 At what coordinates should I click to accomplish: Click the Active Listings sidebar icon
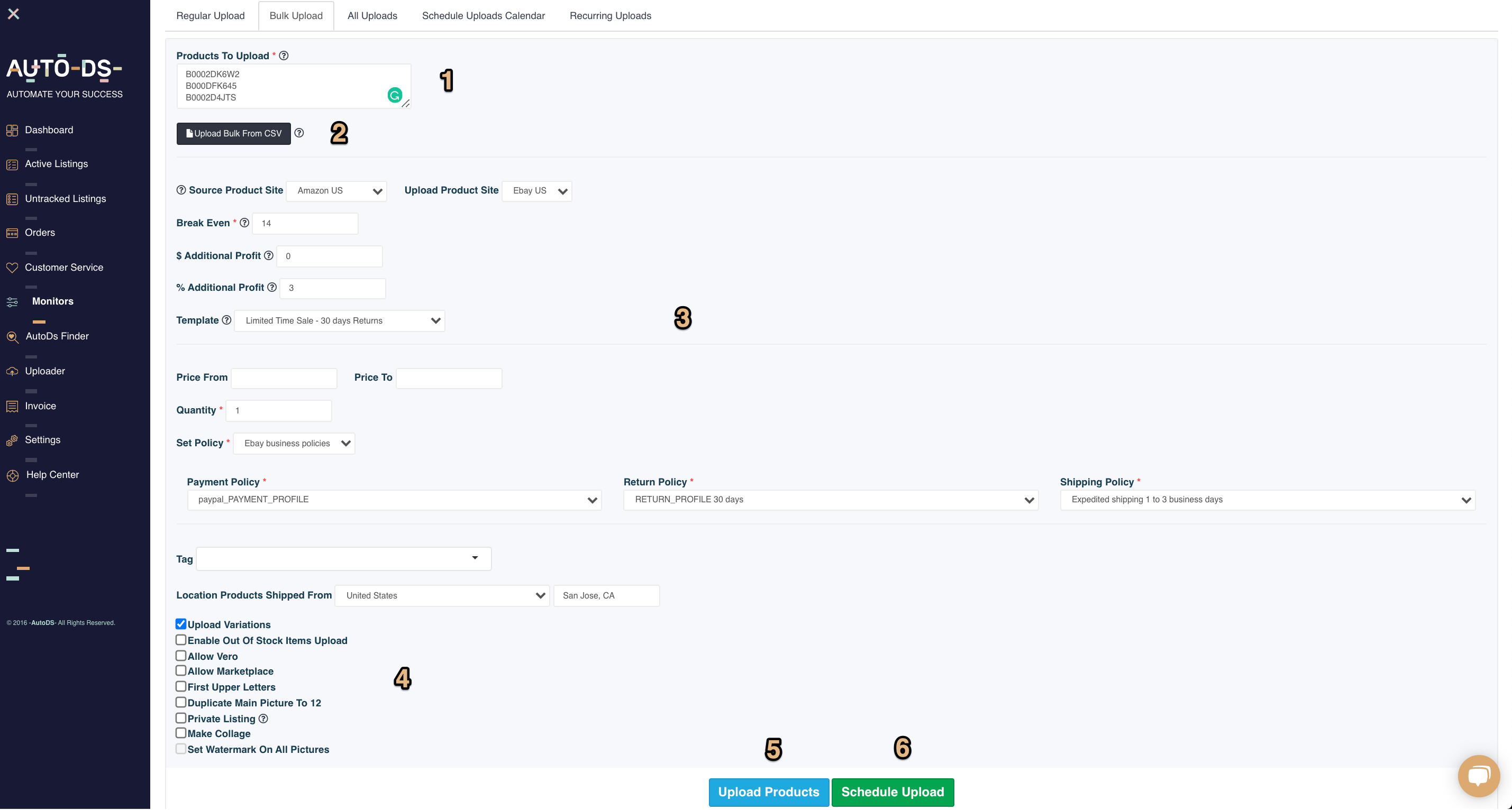pyautogui.click(x=12, y=164)
